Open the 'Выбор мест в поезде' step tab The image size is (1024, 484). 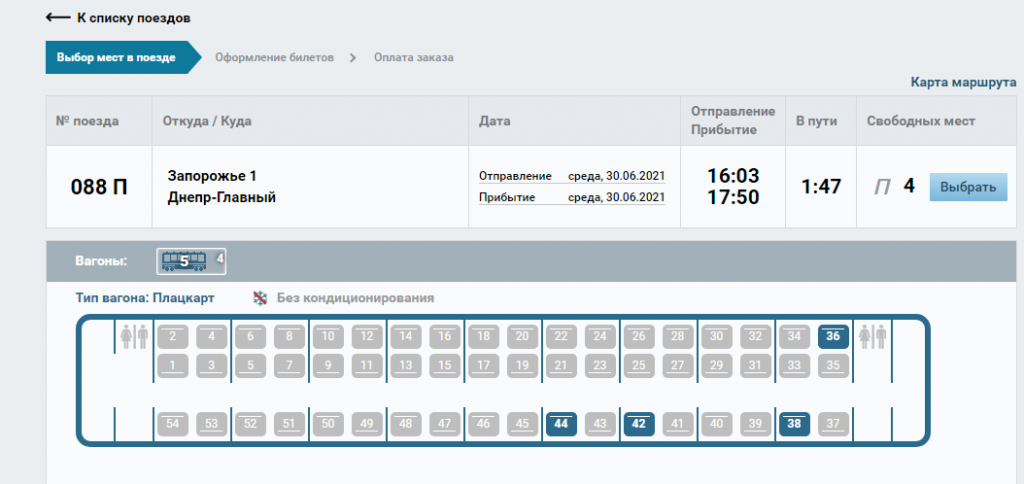116,57
